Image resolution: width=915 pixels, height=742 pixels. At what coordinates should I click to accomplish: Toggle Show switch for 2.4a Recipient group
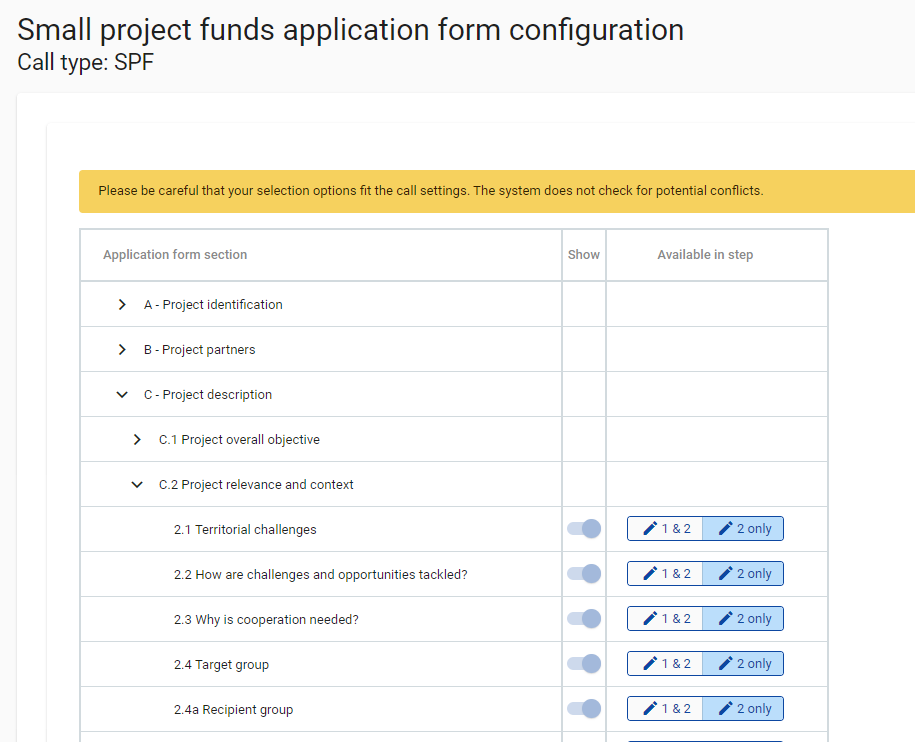click(x=584, y=709)
